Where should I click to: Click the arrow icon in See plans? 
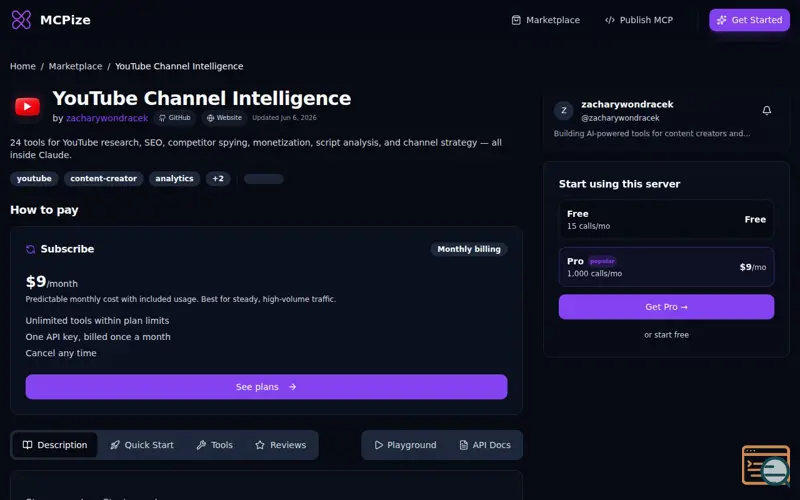click(x=292, y=387)
